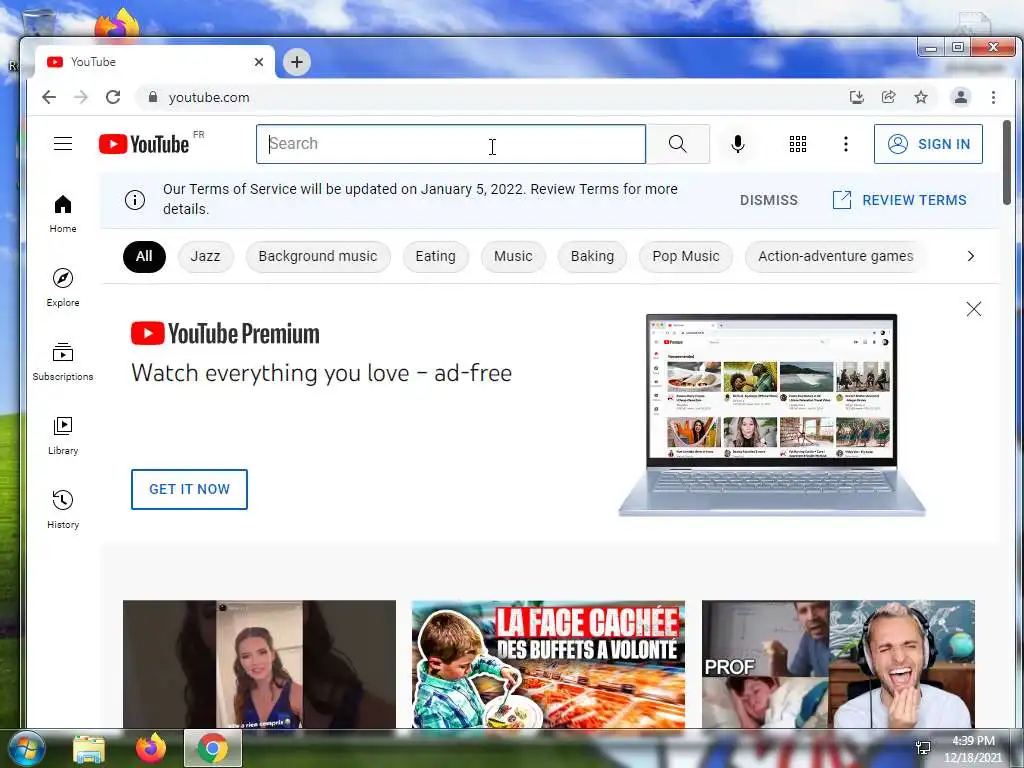This screenshot has width=1024, height=768.
Task: Open the Windows Start menu
Action: (27, 748)
